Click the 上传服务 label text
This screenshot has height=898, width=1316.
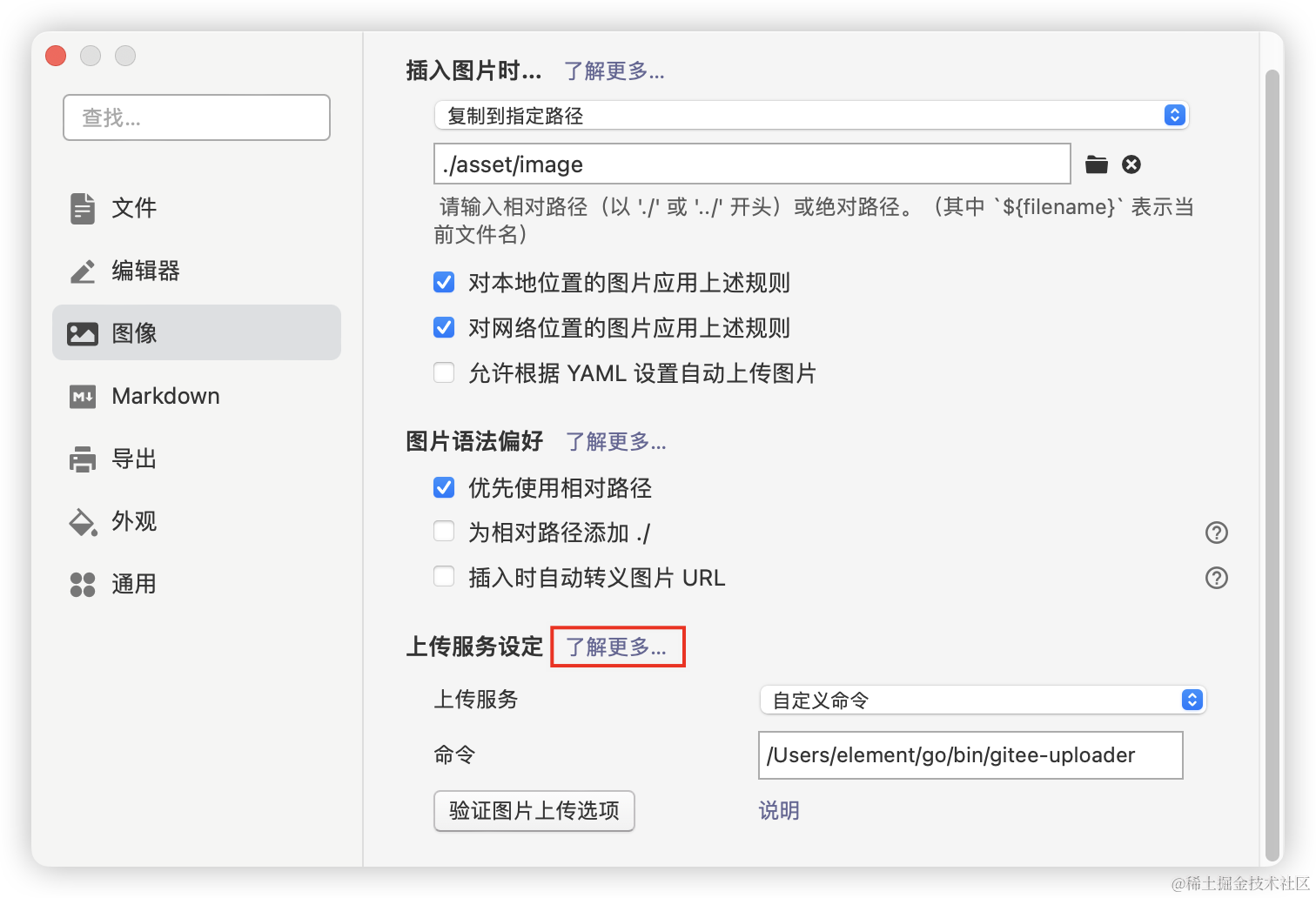(476, 700)
